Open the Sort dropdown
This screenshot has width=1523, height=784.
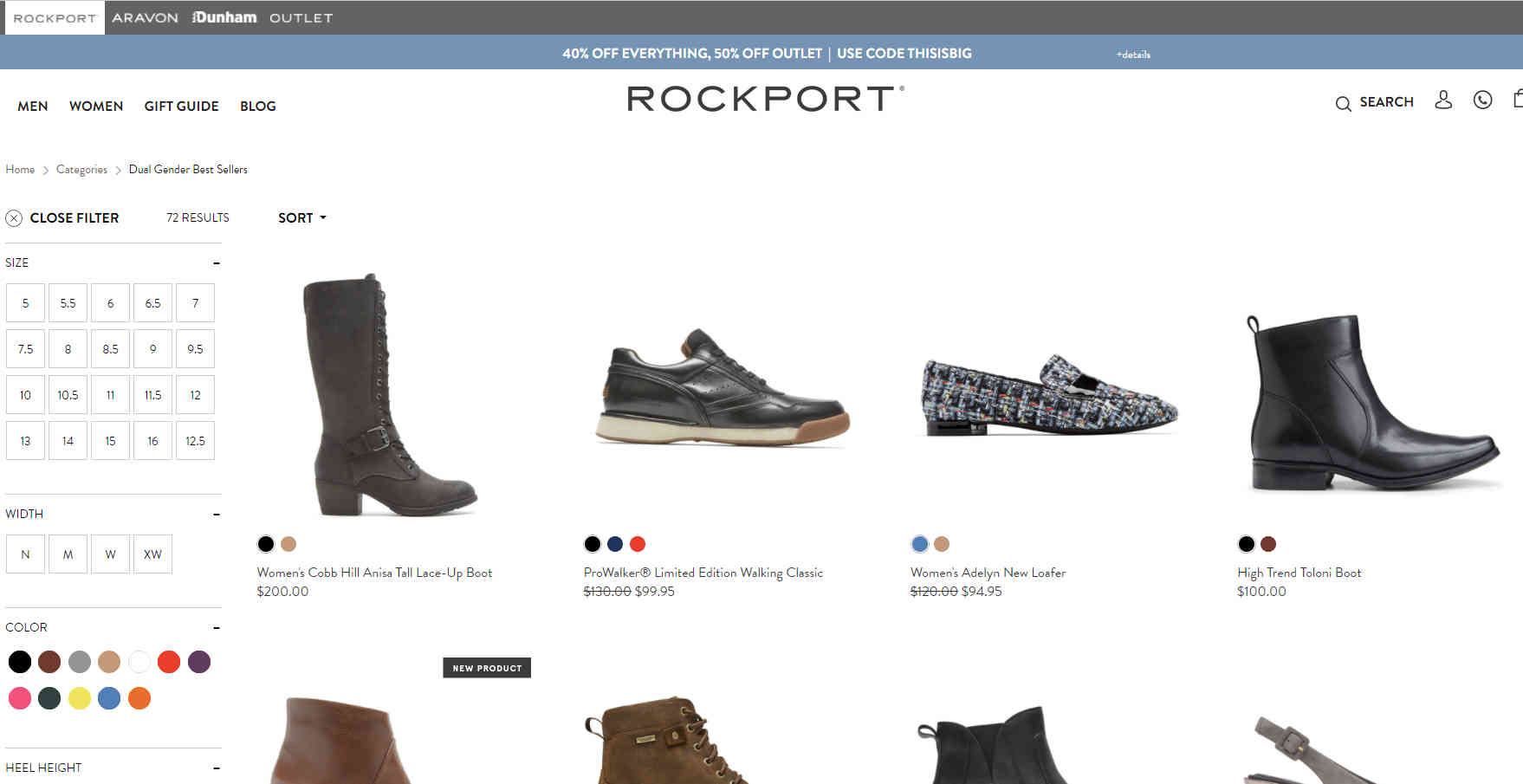click(x=302, y=218)
